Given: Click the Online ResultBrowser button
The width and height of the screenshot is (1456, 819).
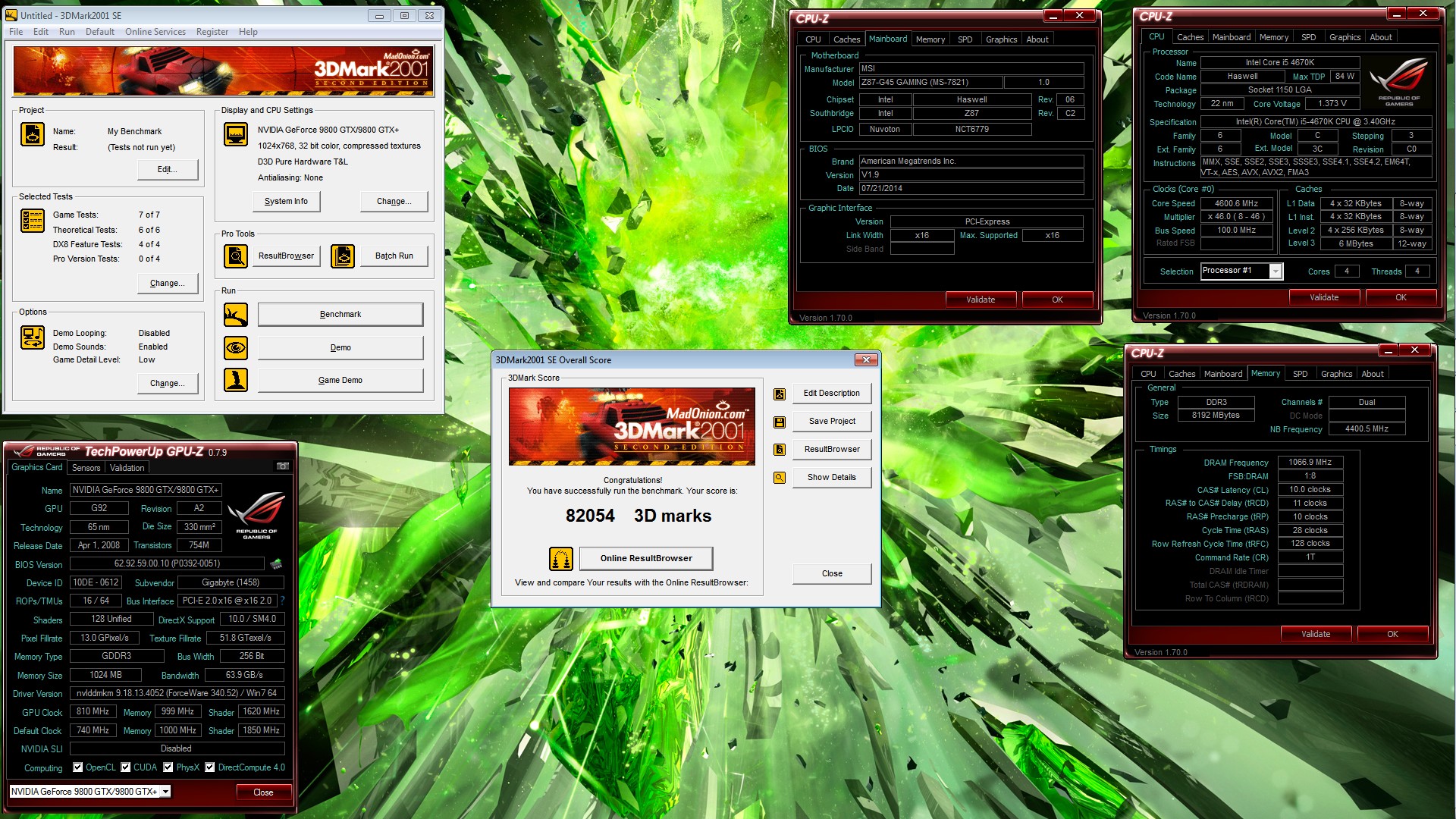Looking at the screenshot, I should 646,559.
